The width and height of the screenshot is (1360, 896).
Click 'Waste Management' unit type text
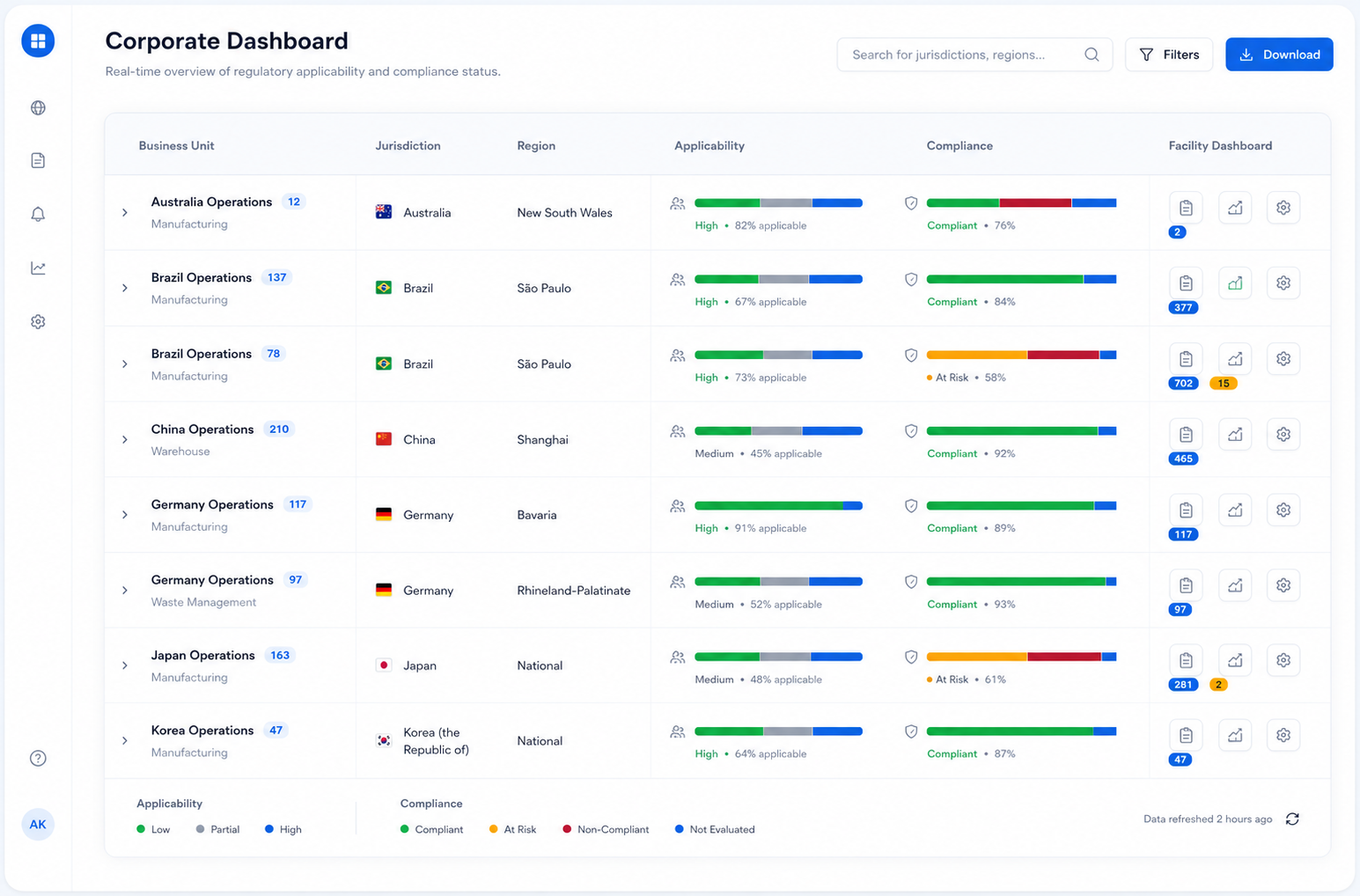[203, 602]
